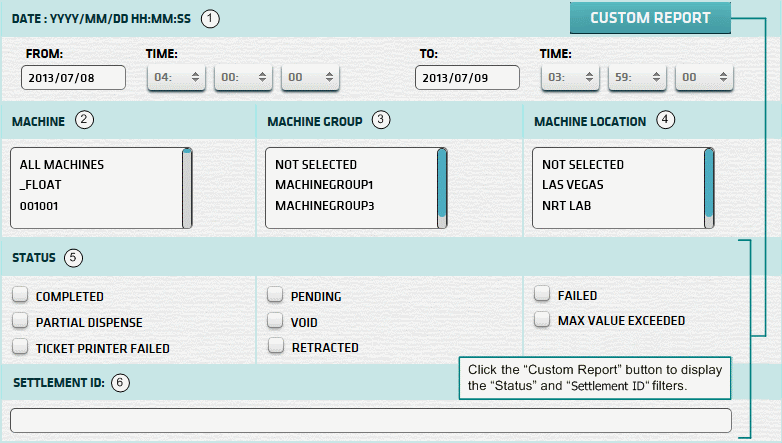The width and height of the screenshot is (782, 443).
Task: Open the FROM hour spinner showing 04
Action: (x=177, y=78)
